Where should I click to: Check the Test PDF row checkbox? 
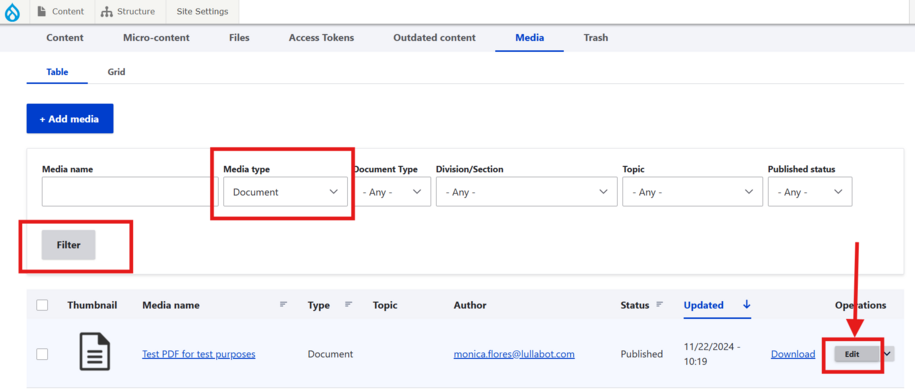[42, 354]
